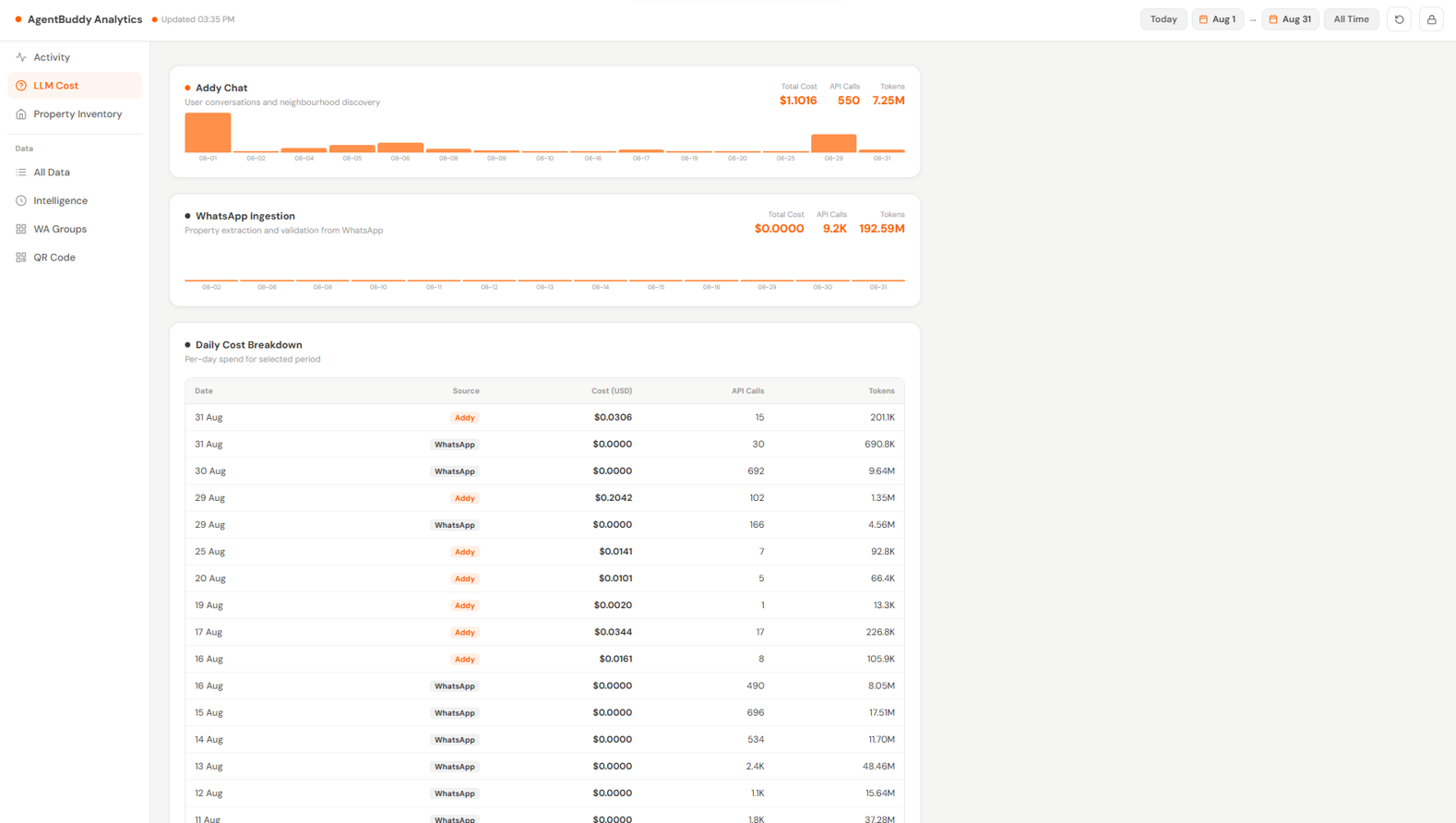Click the 08-29 bar in Addy Chat chart
The image size is (1456, 823).
[x=833, y=143]
